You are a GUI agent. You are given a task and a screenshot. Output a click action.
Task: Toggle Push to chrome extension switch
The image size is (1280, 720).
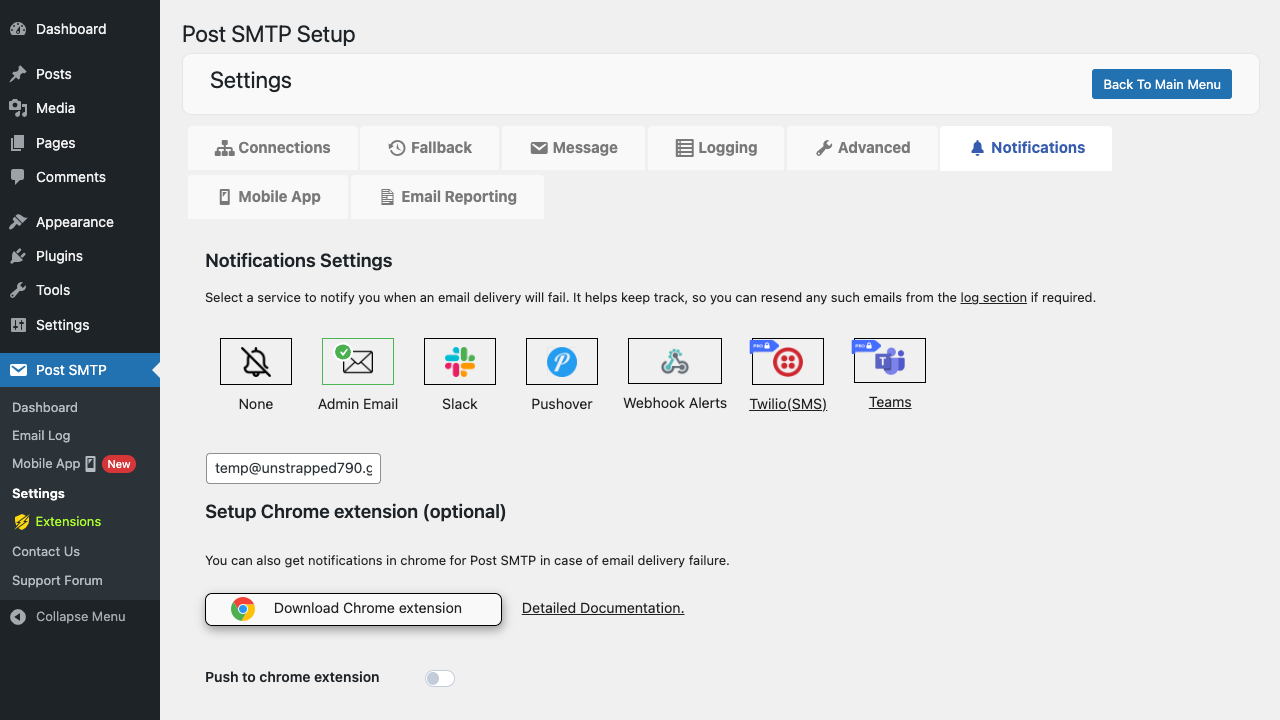440,678
